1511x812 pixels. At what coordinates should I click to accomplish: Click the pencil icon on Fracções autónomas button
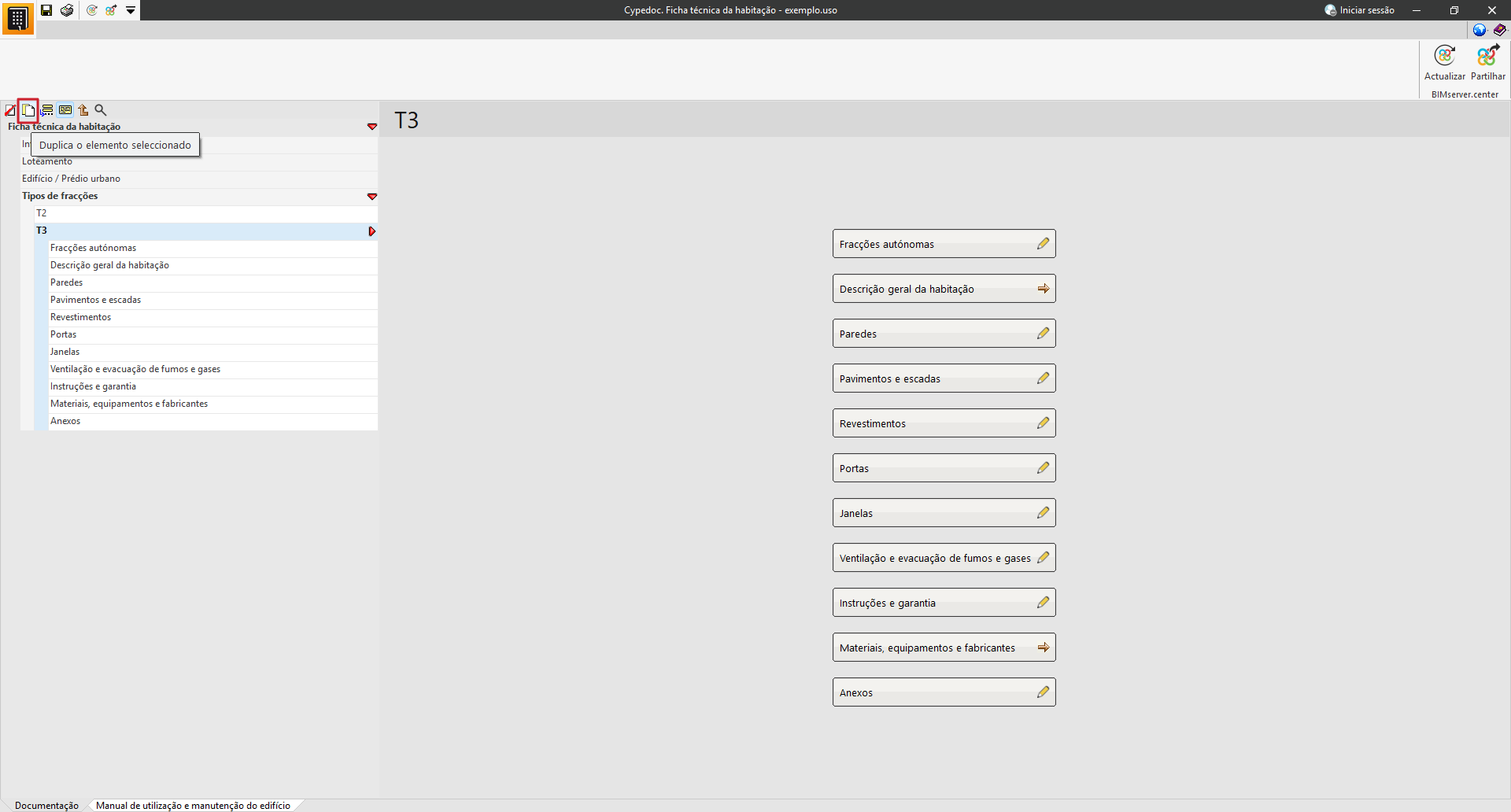click(1043, 244)
